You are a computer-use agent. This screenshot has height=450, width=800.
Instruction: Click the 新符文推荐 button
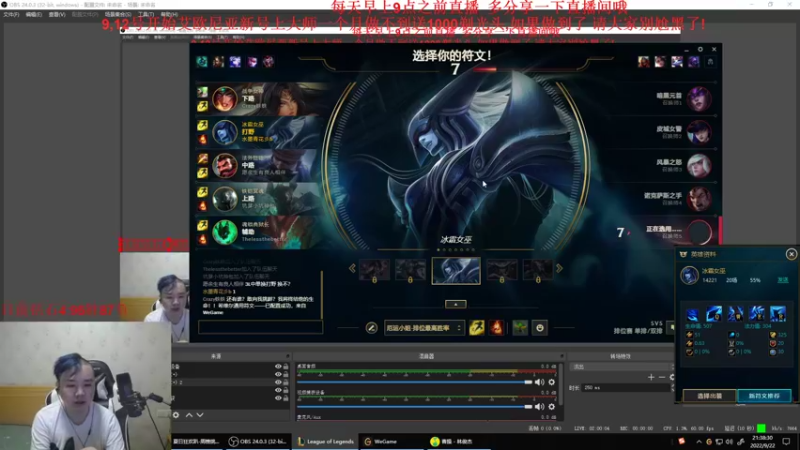point(764,396)
